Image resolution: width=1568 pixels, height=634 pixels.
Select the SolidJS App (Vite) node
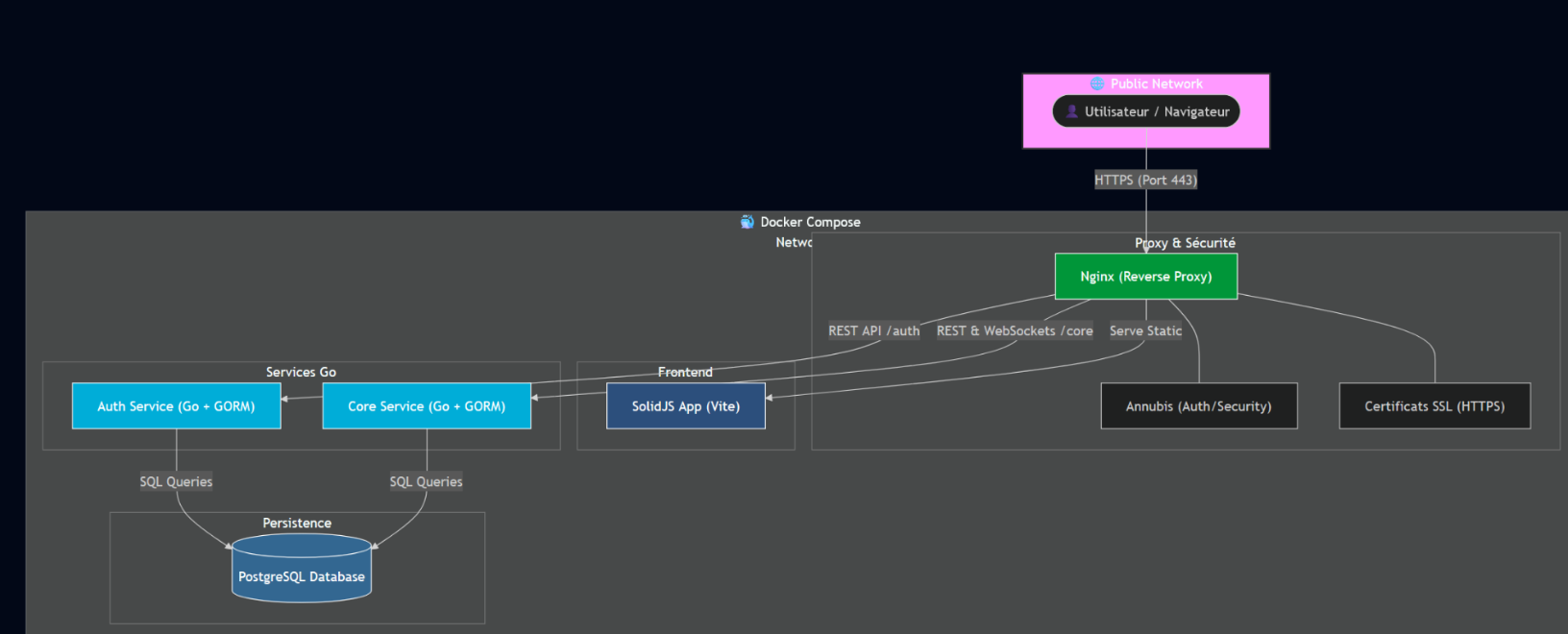[685, 406]
